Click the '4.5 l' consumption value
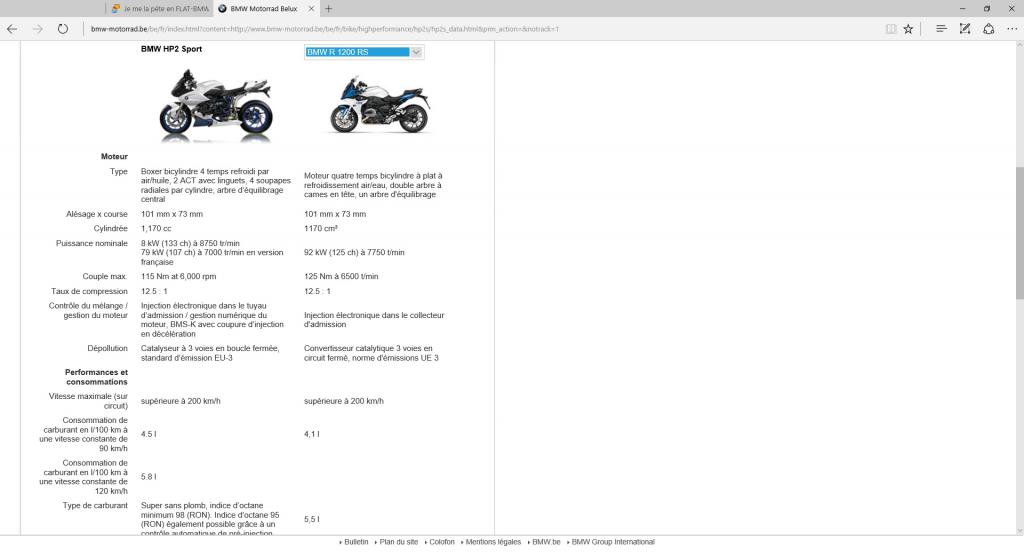Viewport: 1024px width, 554px height. coord(148,434)
